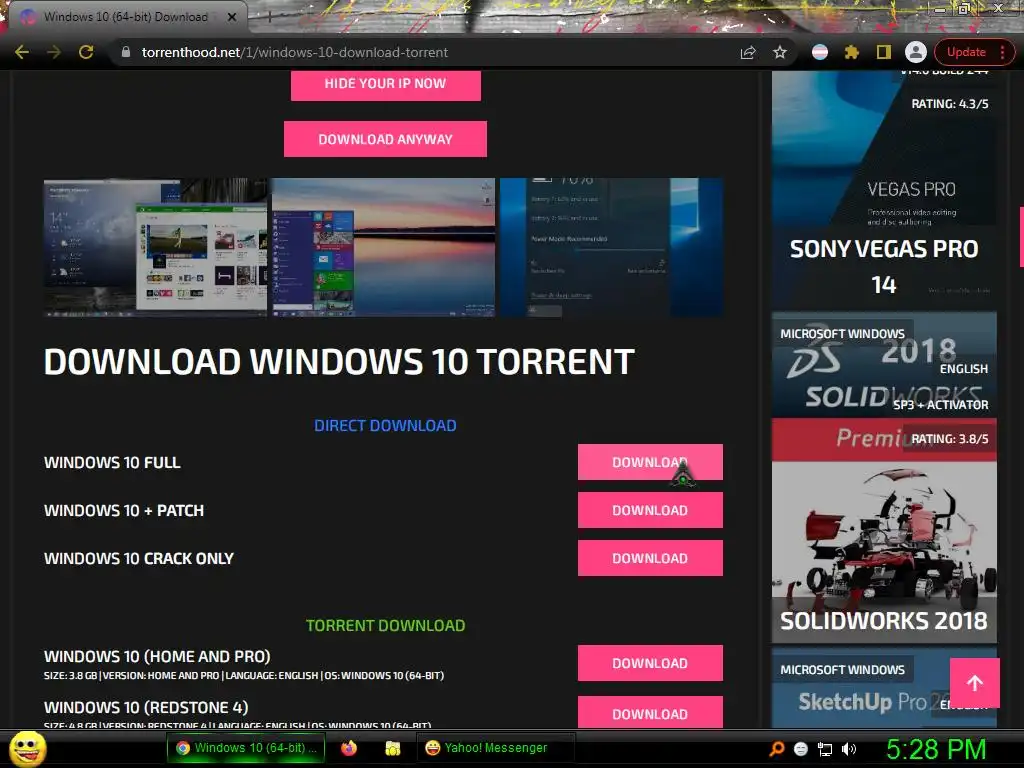Click the page's pink vertical scrollbar thumb
Viewport: 1024px width, 768px height.
[x=1021, y=236]
